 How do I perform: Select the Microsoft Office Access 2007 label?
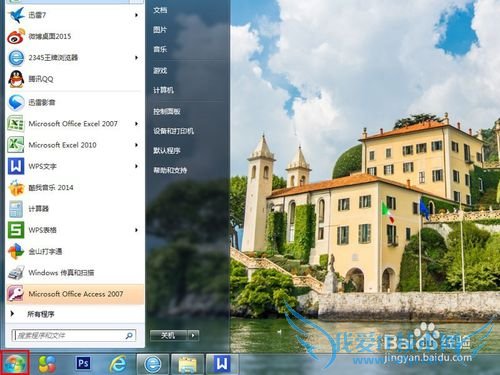pyautogui.click(x=76, y=294)
